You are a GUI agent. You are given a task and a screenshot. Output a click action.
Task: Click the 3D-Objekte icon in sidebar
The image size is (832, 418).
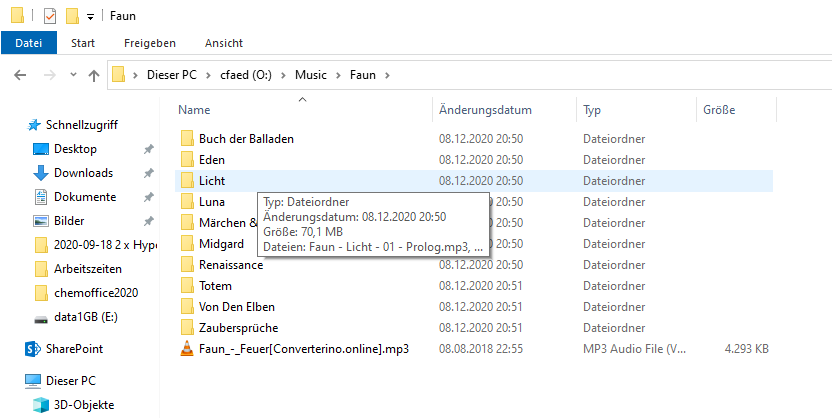[x=40, y=405]
